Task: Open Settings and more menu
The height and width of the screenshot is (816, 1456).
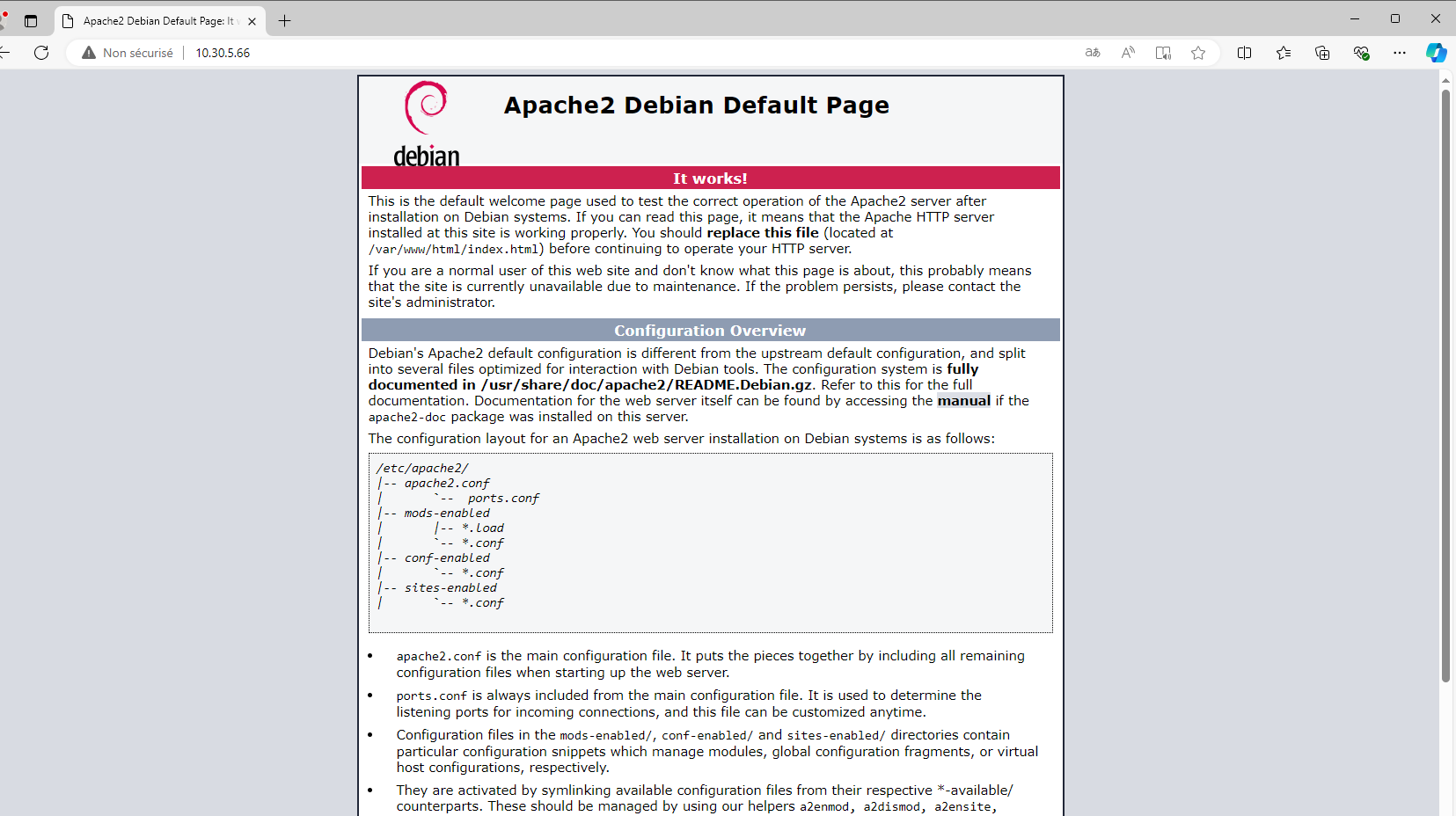Action: [x=1401, y=53]
